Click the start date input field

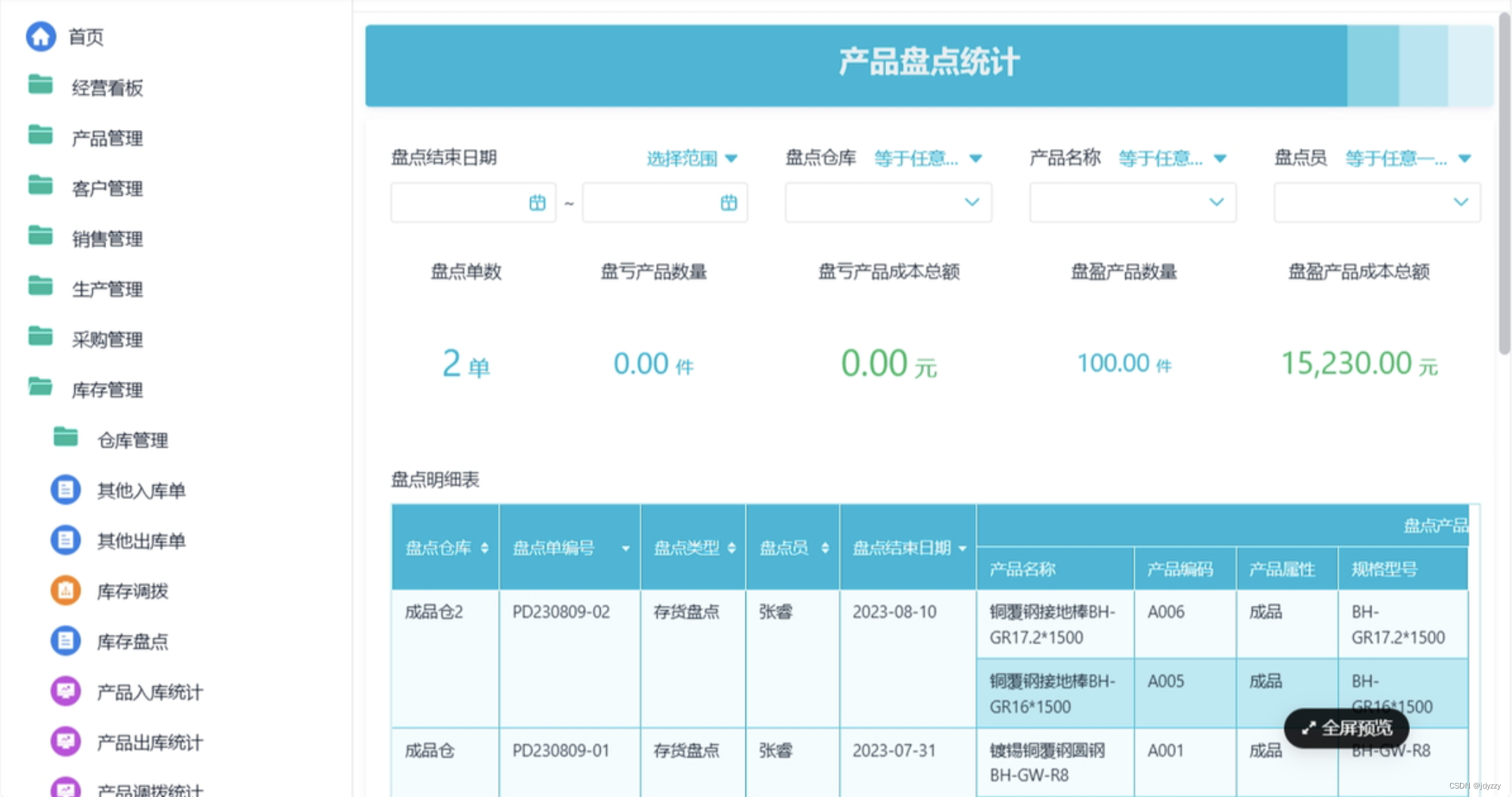point(473,202)
